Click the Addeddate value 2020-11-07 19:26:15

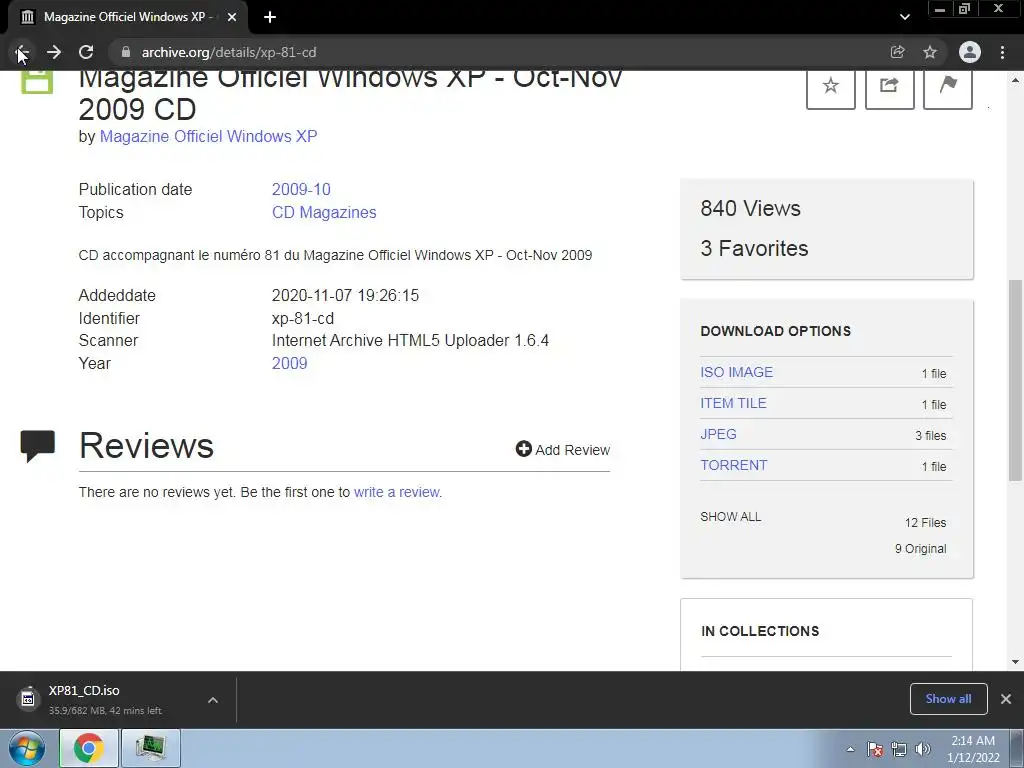pos(345,295)
